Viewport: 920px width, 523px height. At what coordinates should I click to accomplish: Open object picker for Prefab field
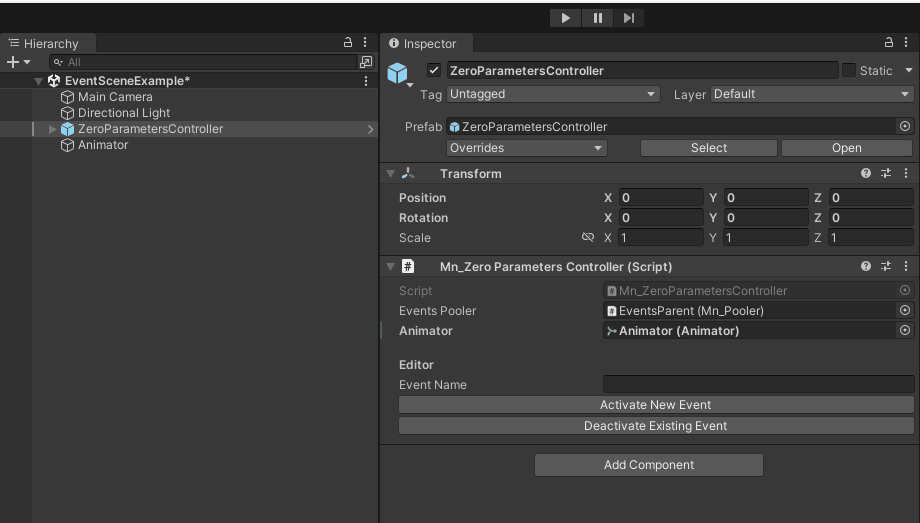905,127
